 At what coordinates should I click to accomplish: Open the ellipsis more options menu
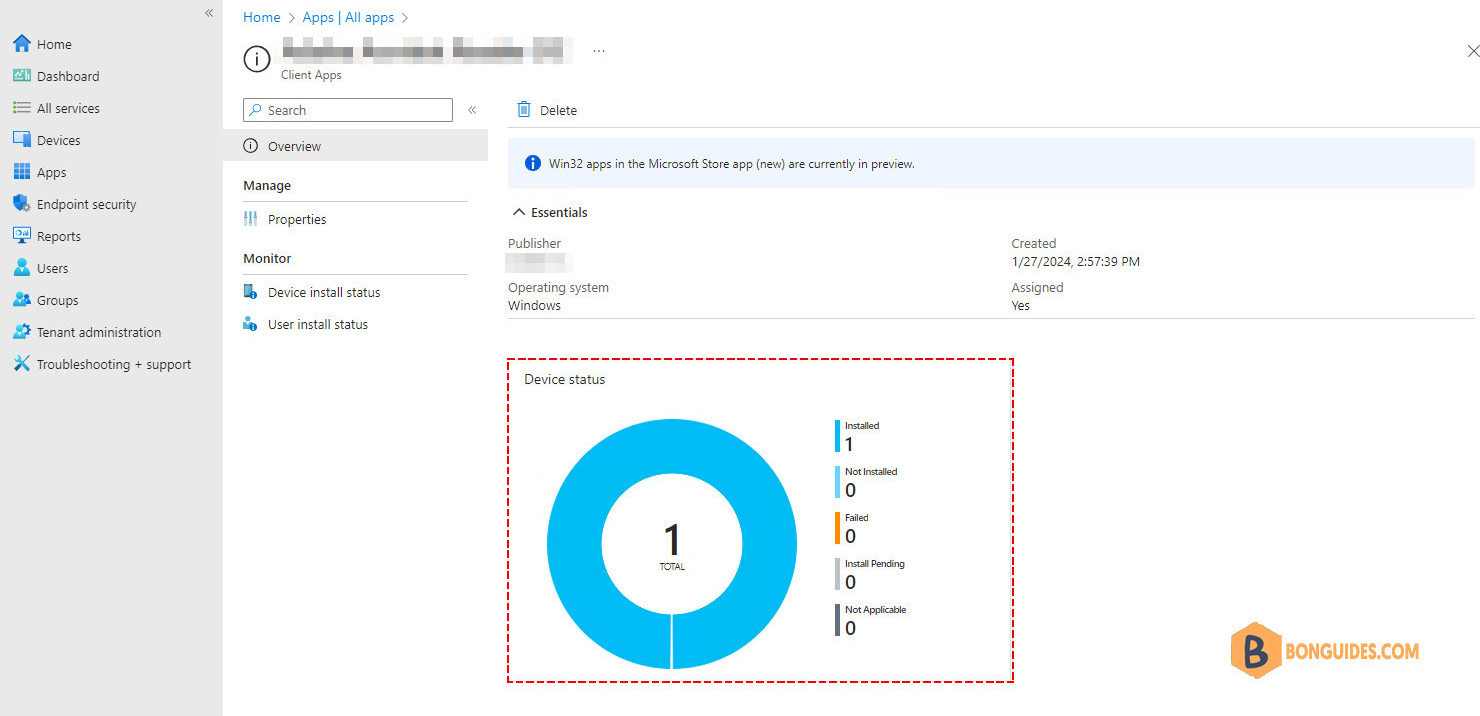pyautogui.click(x=598, y=51)
